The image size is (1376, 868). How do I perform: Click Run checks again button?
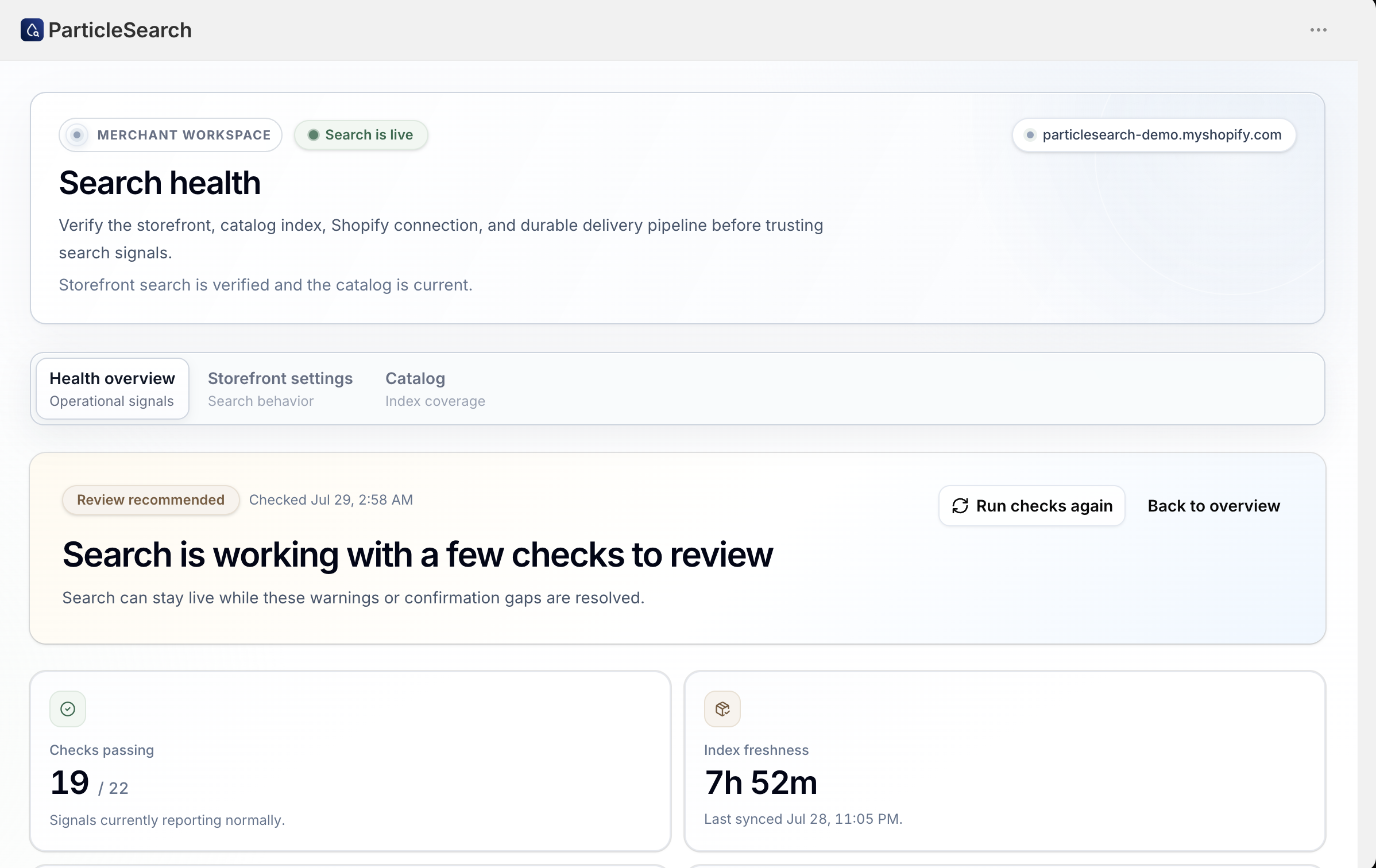click(x=1031, y=506)
